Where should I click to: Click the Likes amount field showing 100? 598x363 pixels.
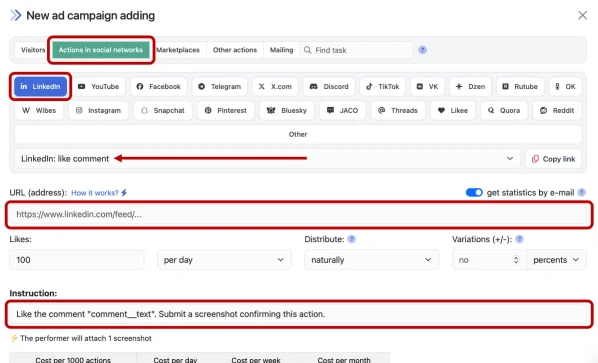77,260
